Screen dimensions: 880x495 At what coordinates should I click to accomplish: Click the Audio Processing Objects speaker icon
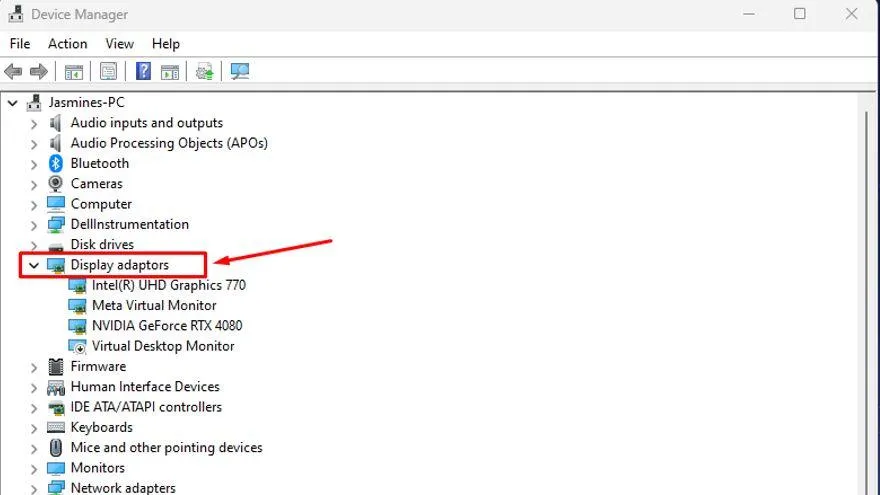(56, 143)
